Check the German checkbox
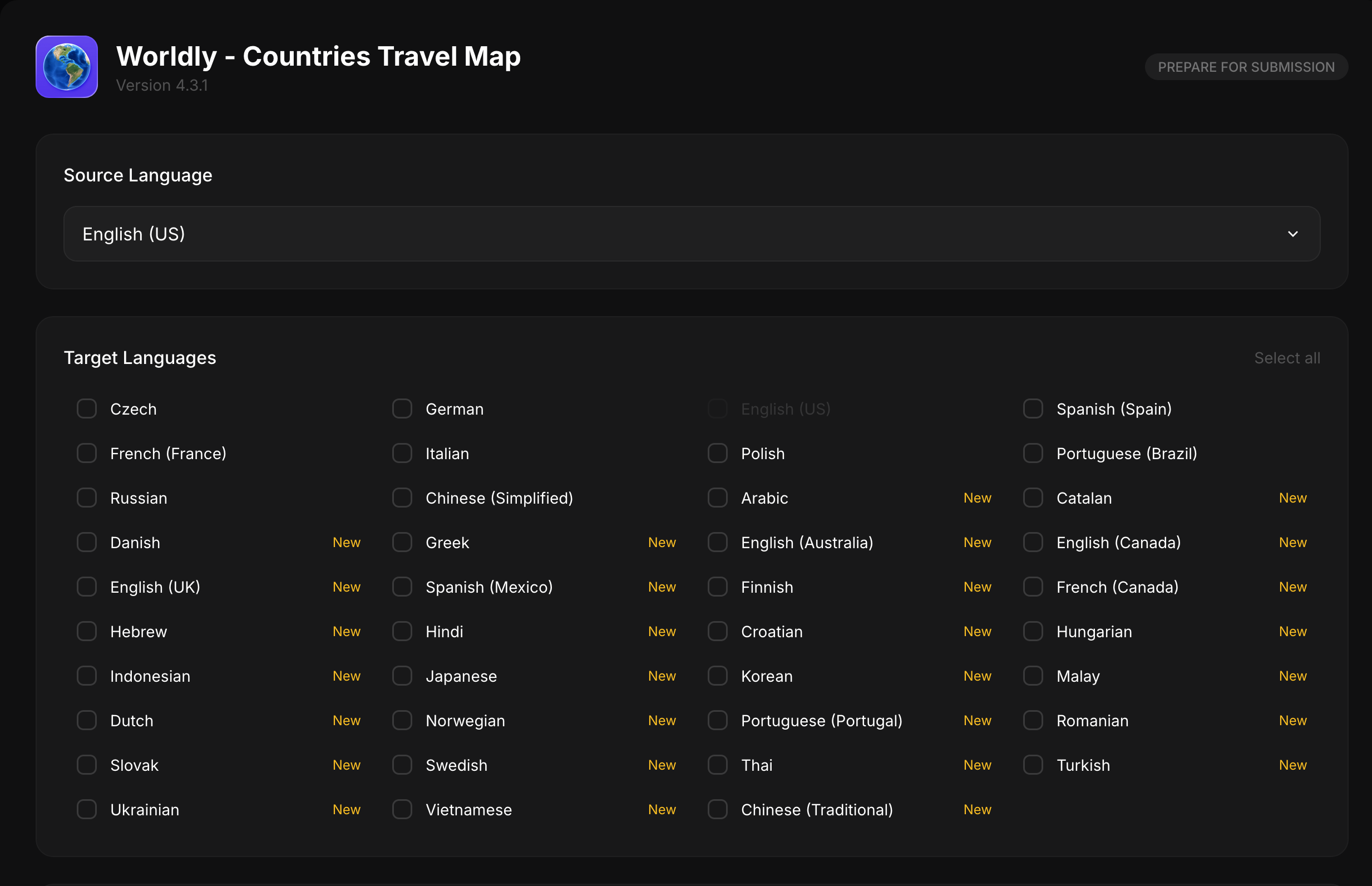1372x886 pixels. [x=402, y=408]
